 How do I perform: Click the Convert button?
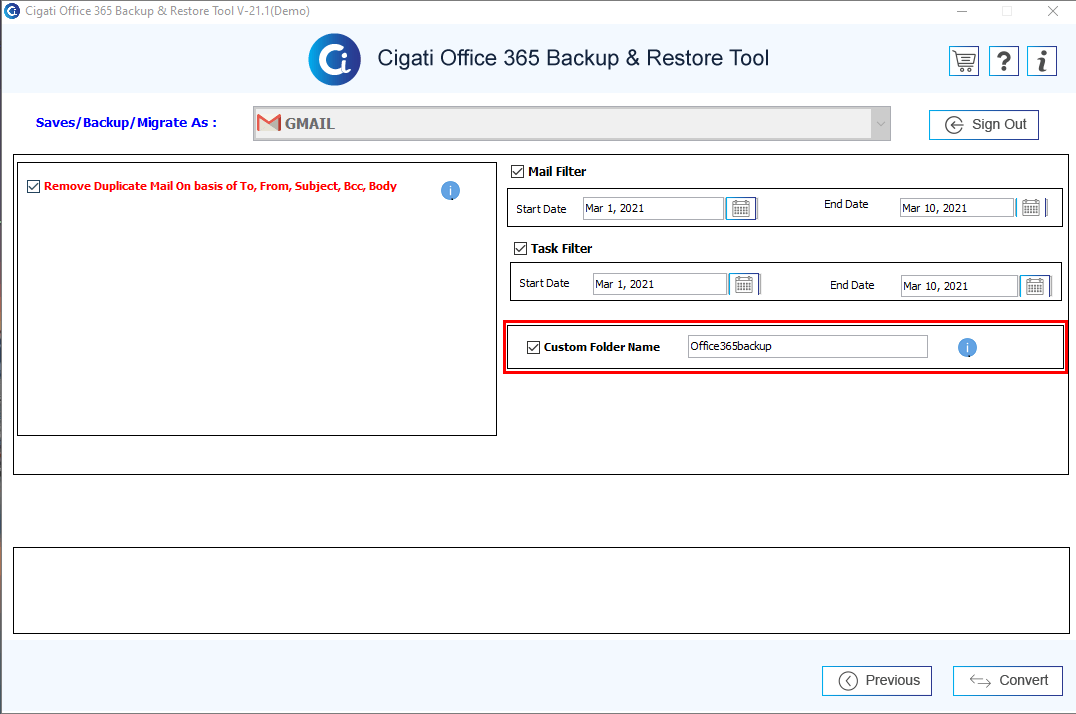1007,680
